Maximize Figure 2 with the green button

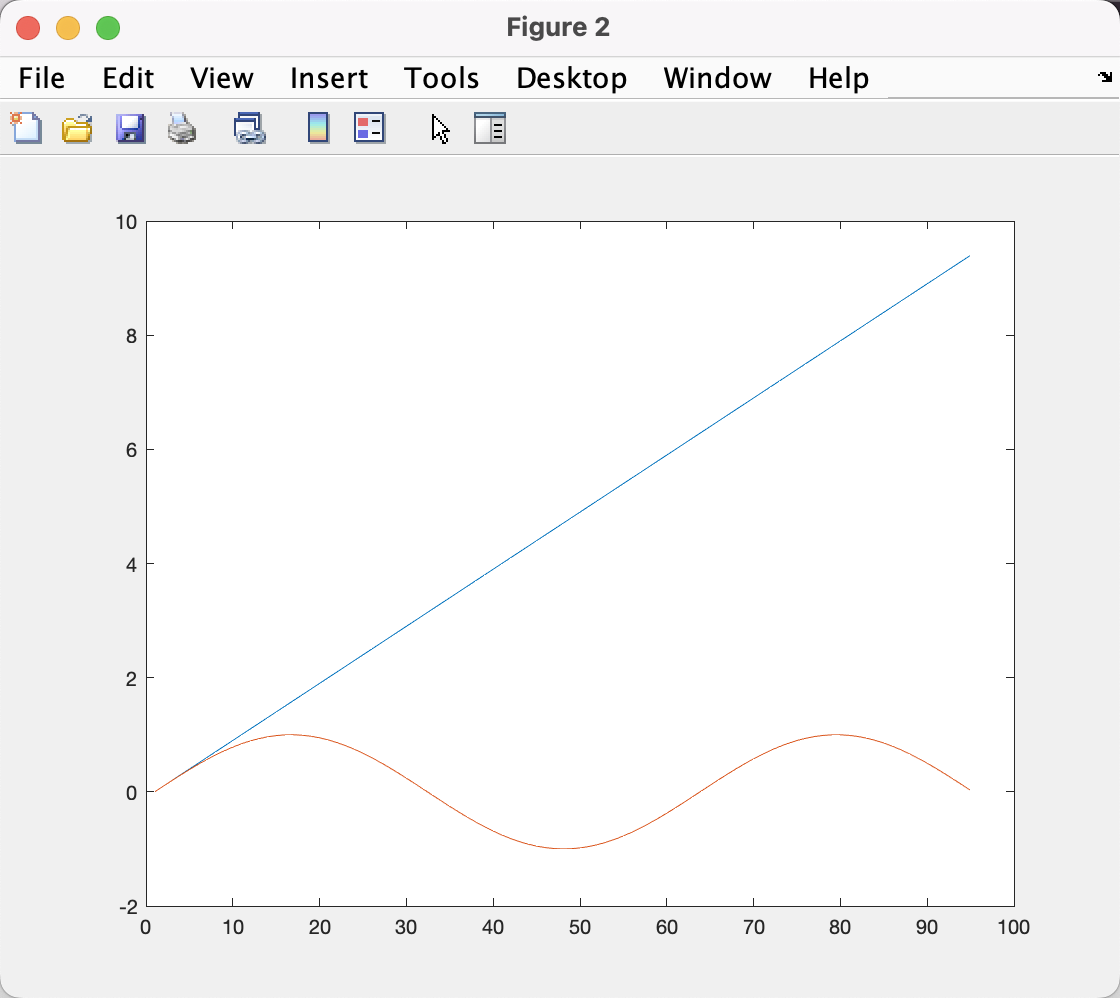108,28
